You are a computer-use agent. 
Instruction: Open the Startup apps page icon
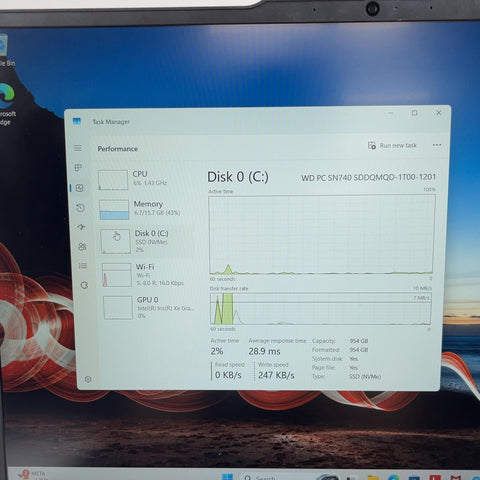(81, 227)
